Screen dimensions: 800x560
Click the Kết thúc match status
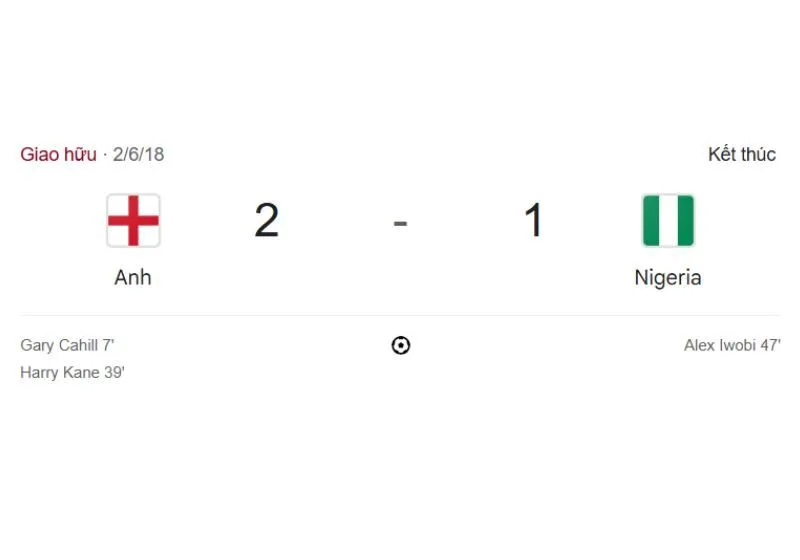pyautogui.click(x=742, y=154)
